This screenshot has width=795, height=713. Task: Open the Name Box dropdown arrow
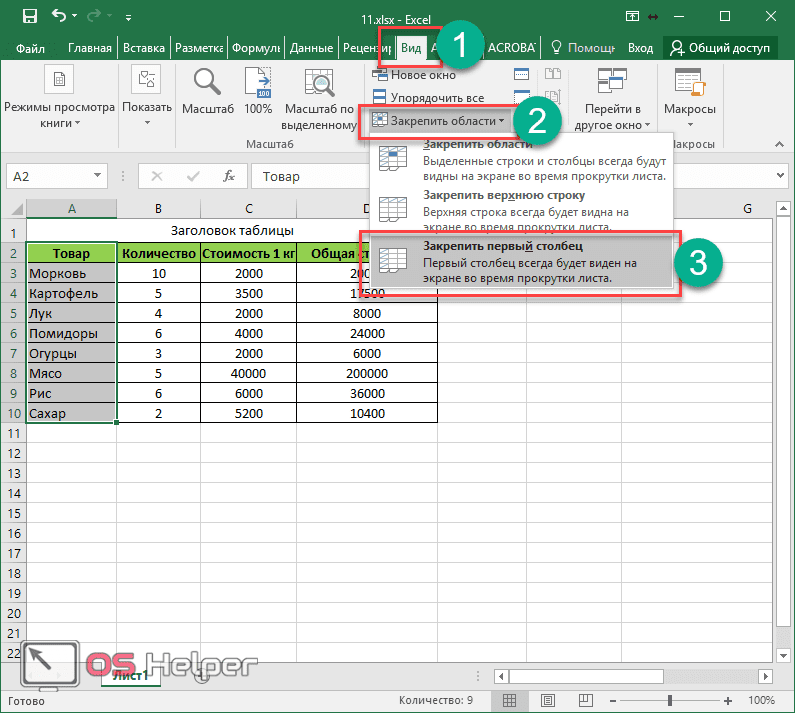pos(97,175)
